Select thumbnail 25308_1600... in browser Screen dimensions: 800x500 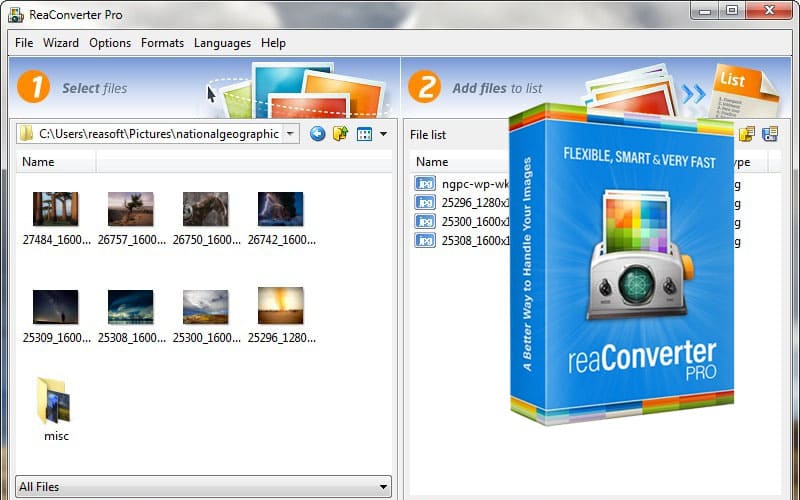[131, 307]
